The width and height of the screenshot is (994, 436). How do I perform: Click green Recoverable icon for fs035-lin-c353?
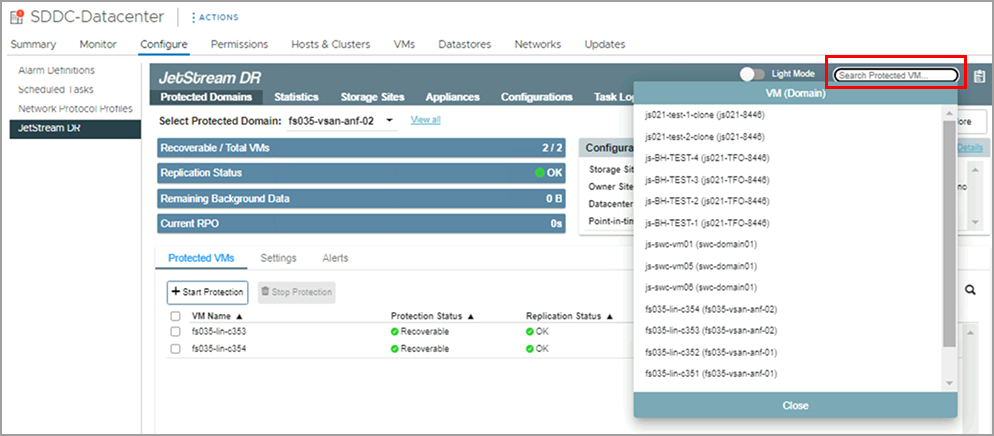(395, 331)
